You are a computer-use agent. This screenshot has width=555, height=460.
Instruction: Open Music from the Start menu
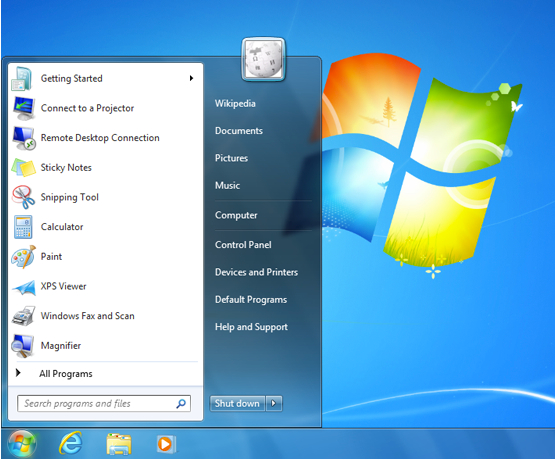[227, 185]
